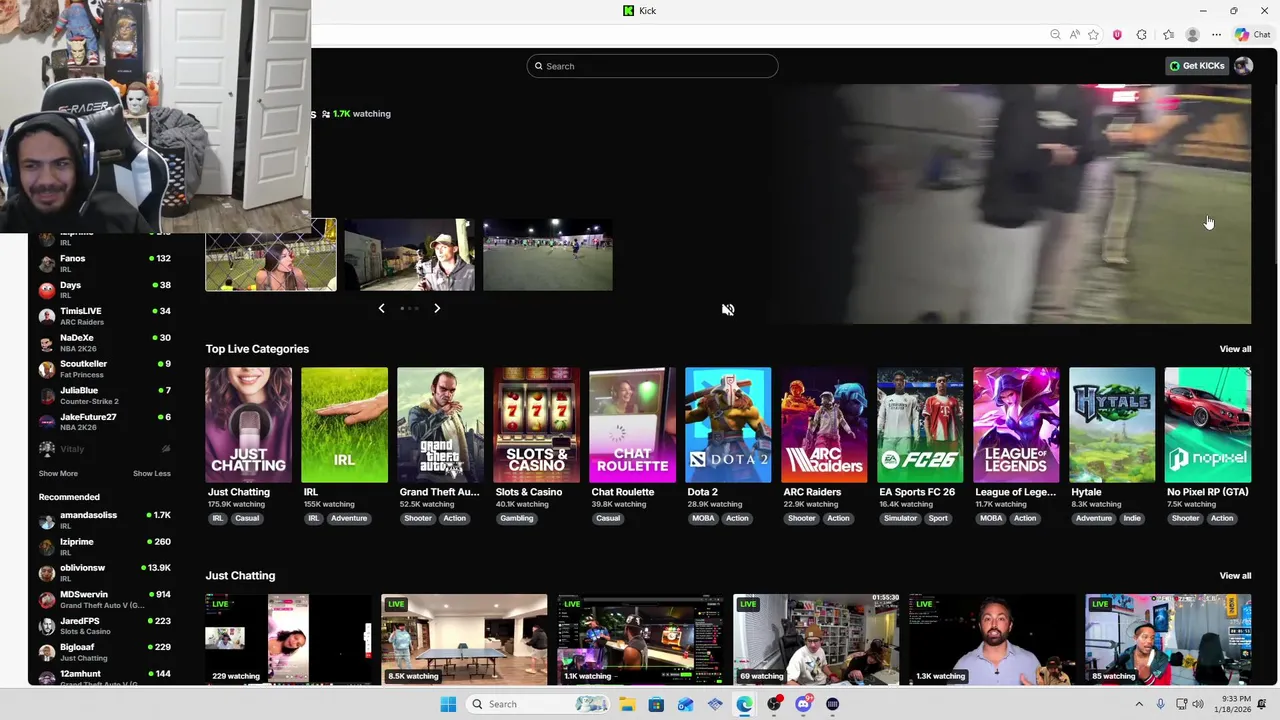Viewport: 1280px width, 720px height.
Task: Open Edge zoom-out magnifier icon
Action: 1055,35
